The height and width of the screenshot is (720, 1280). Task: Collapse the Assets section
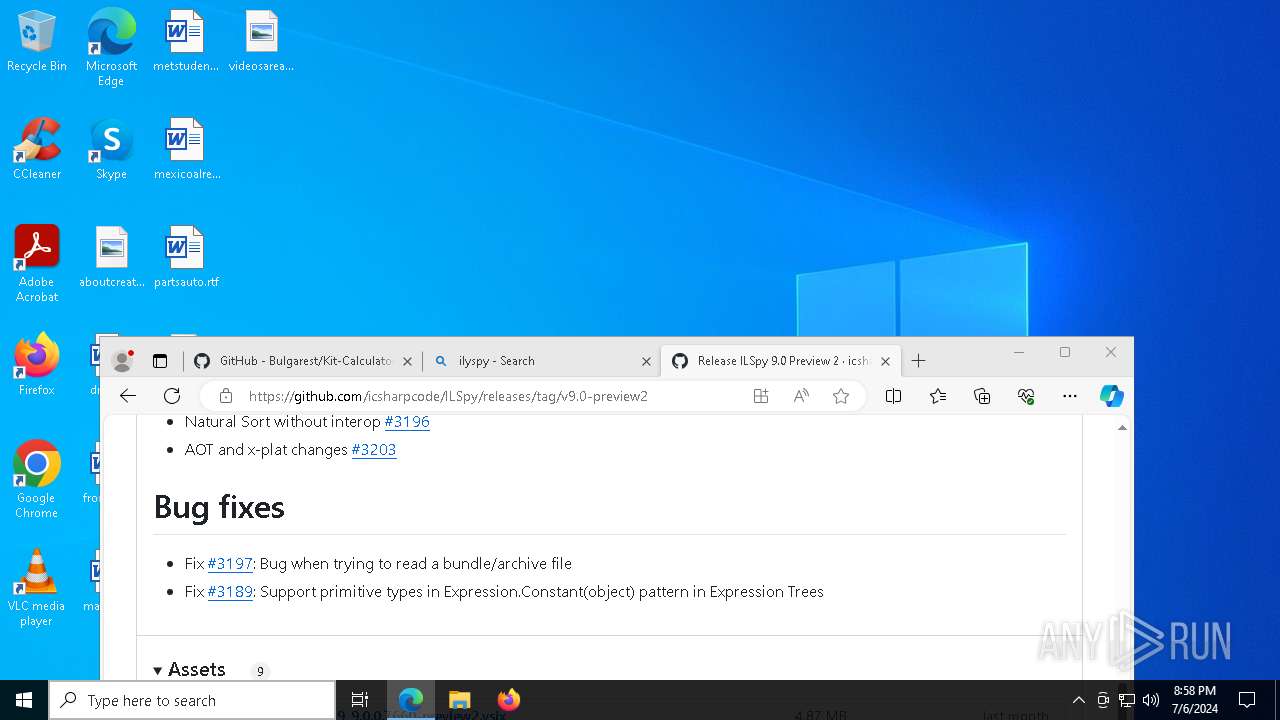pyautogui.click(x=189, y=669)
